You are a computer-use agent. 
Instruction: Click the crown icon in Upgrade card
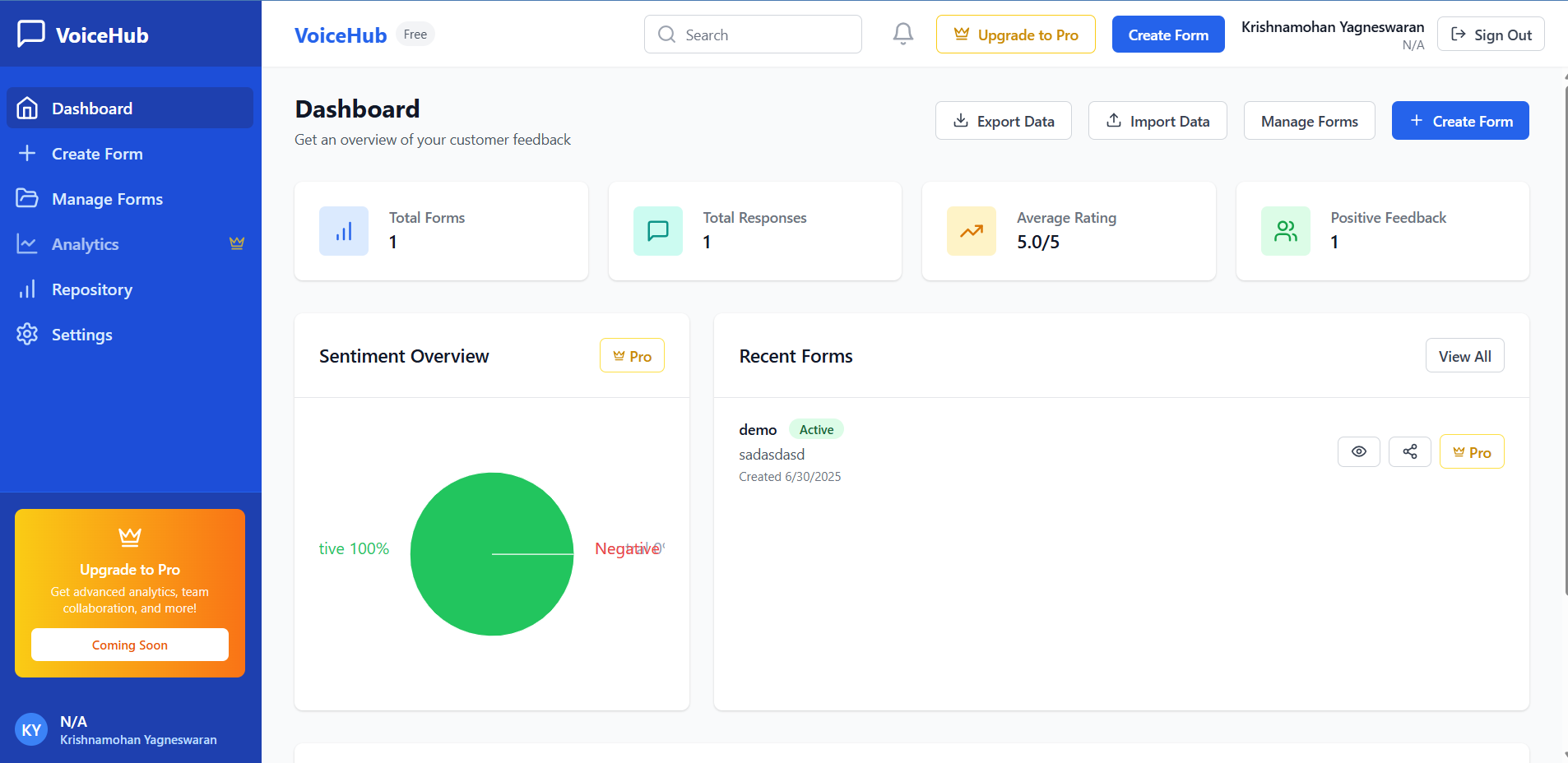coord(130,537)
